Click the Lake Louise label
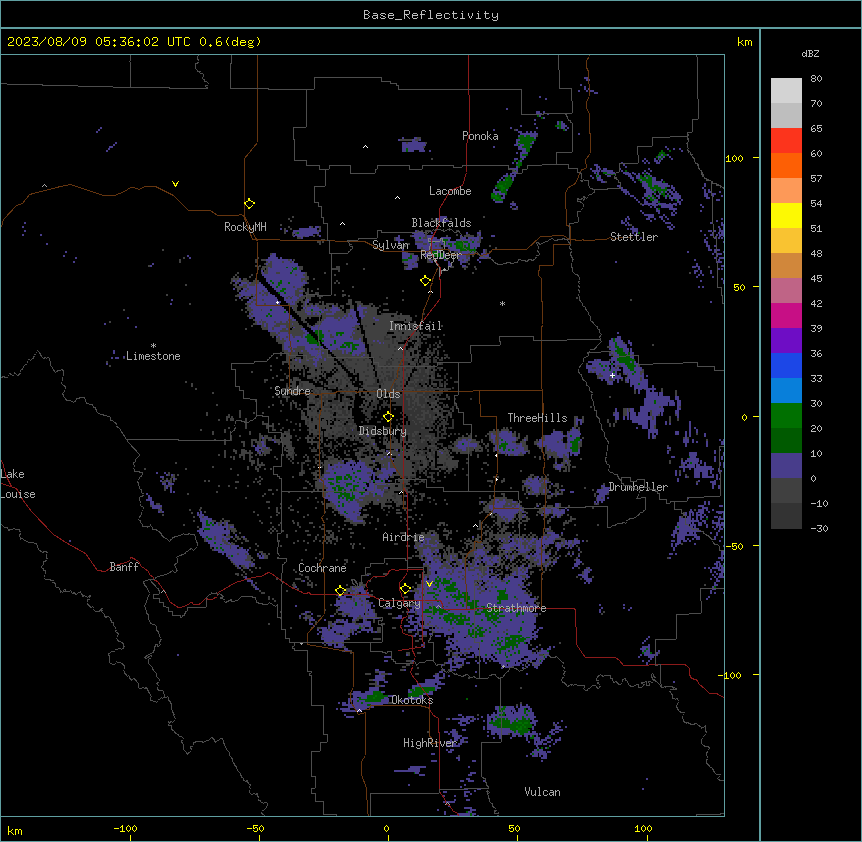Screen dimensions: 862x842 tap(18, 484)
